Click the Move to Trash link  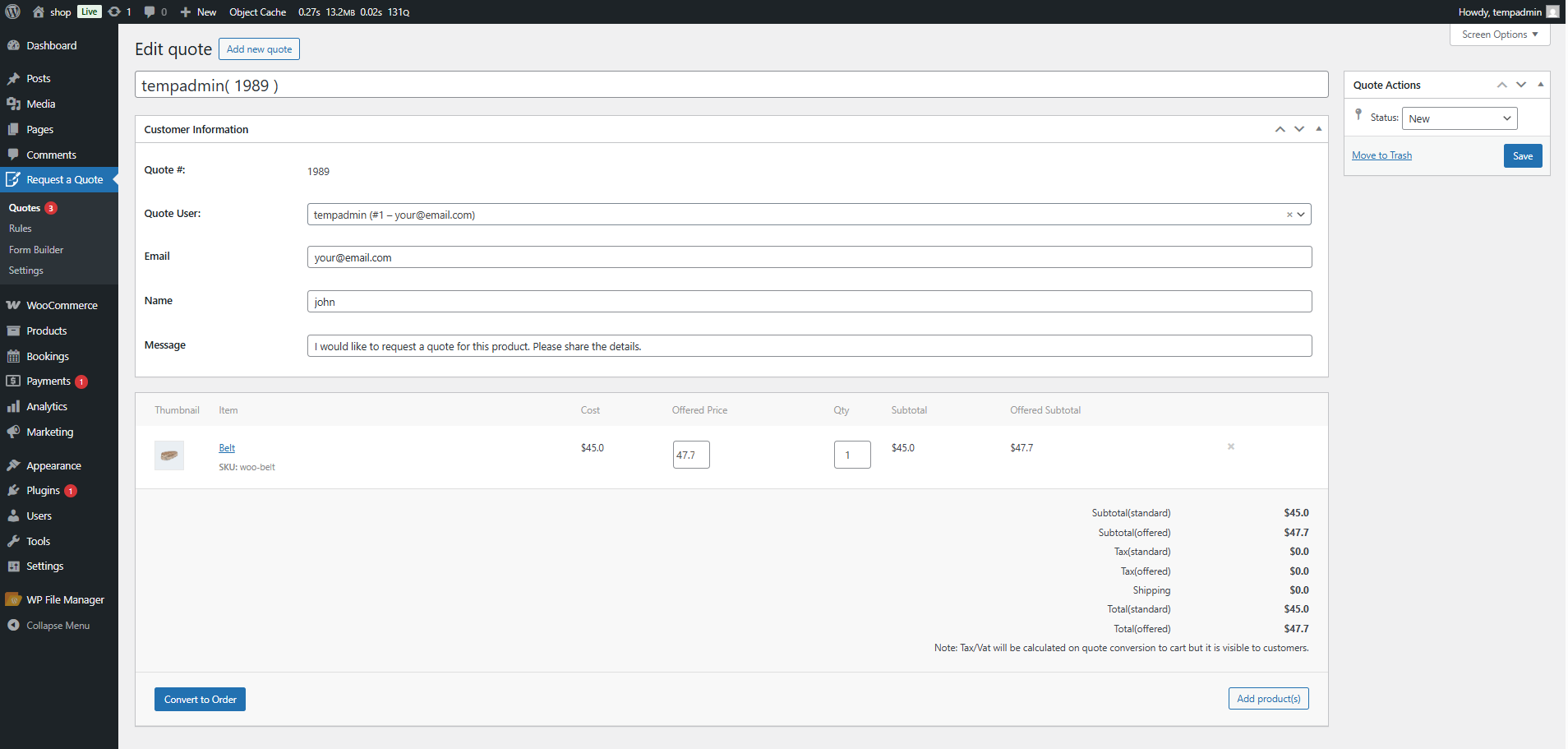click(1381, 155)
